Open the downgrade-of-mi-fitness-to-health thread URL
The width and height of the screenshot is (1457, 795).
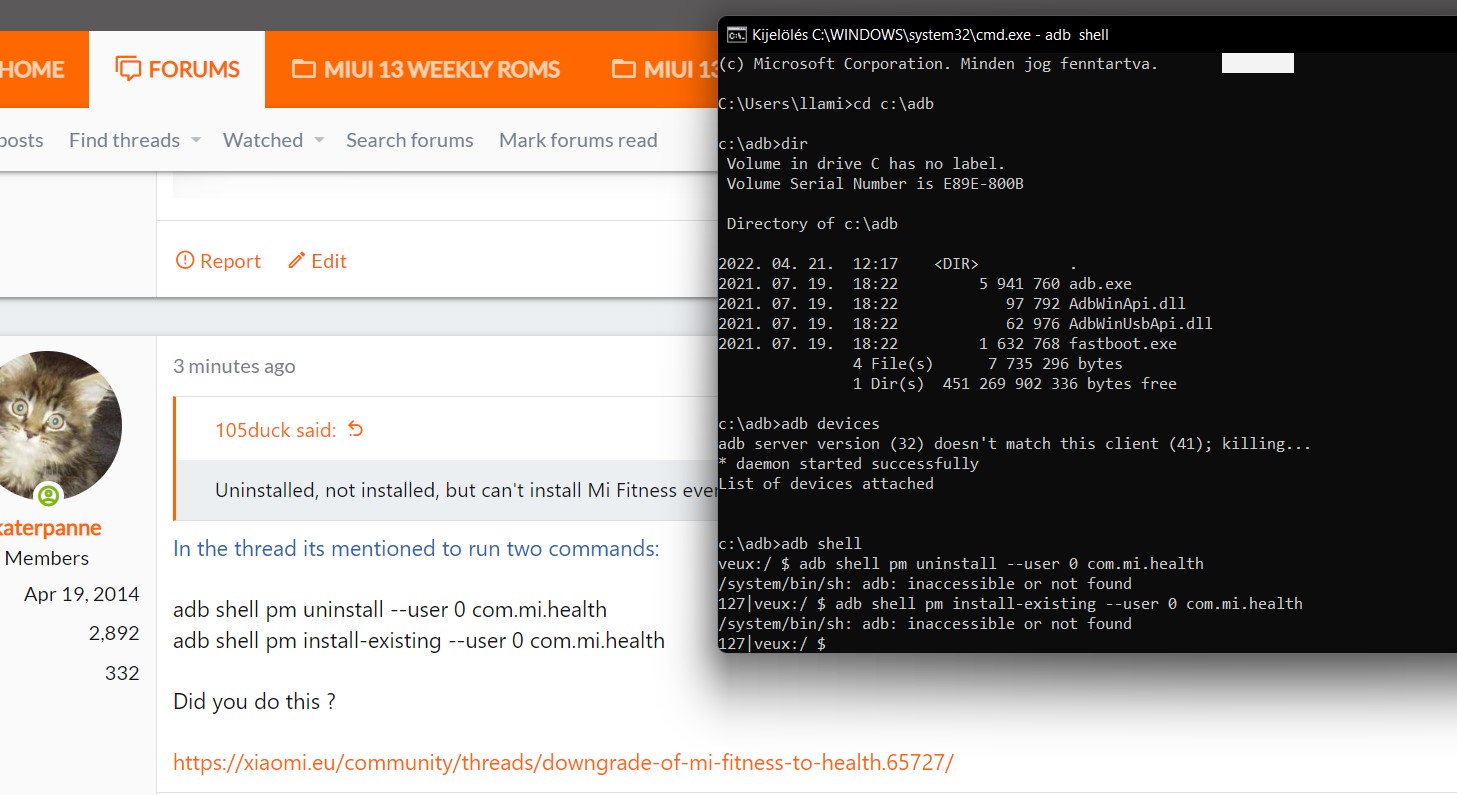pos(563,762)
